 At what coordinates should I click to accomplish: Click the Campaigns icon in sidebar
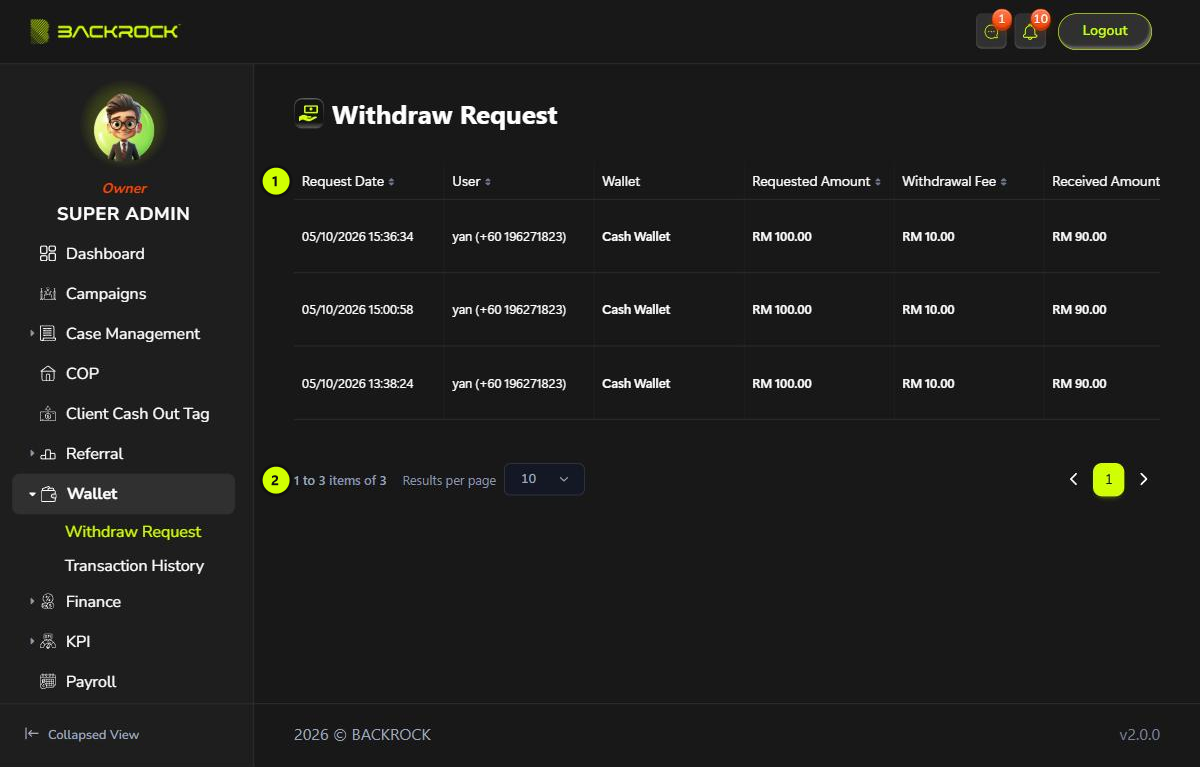[48, 294]
